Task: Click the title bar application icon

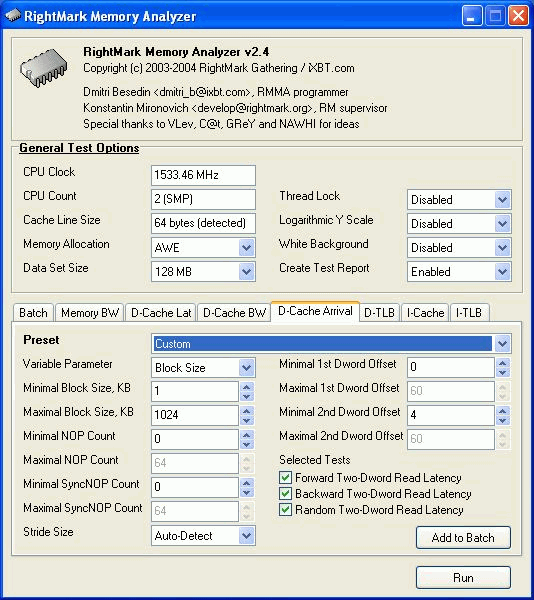Action: click(x=13, y=16)
